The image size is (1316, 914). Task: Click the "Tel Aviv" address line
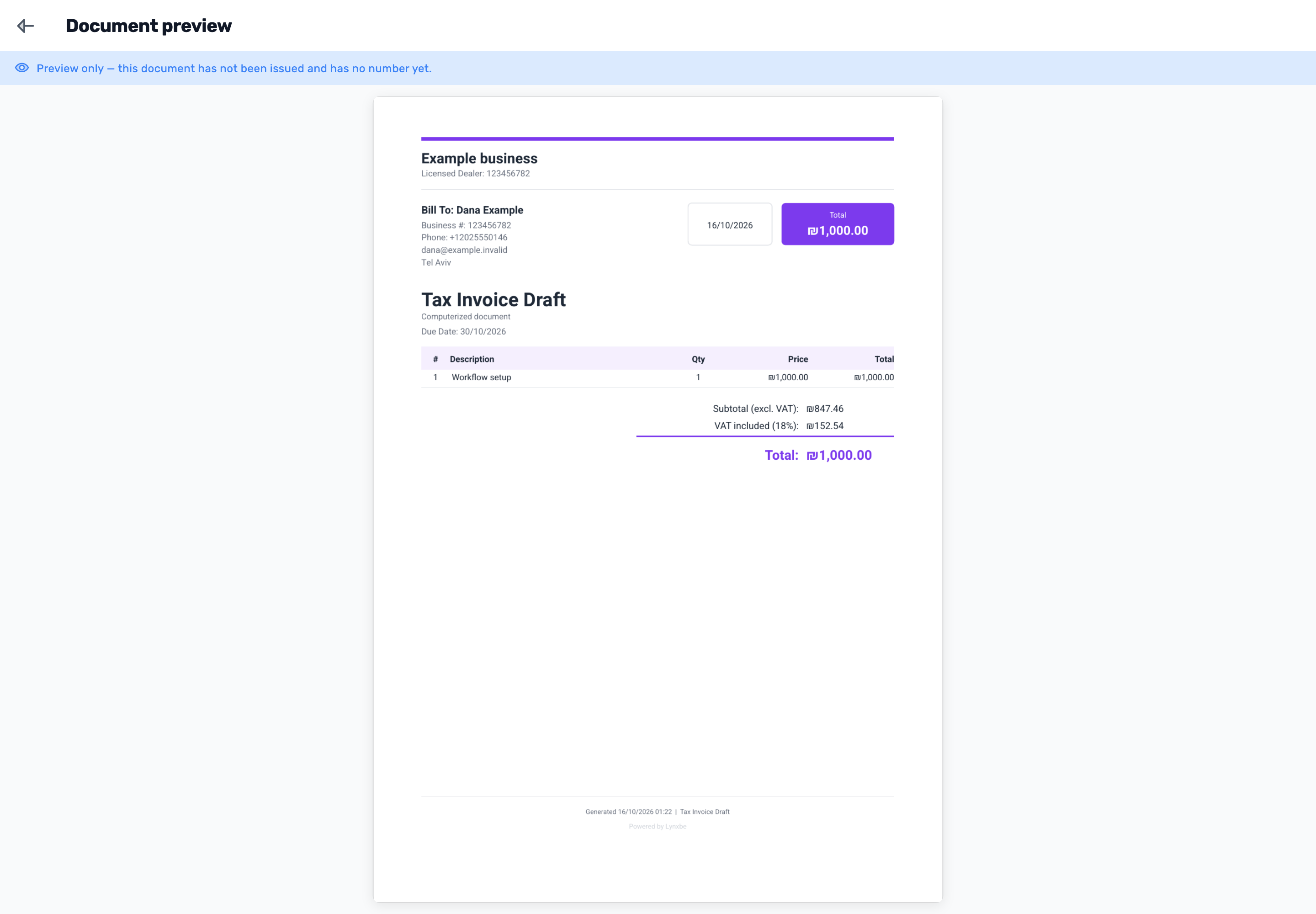click(x=436, y=263)
